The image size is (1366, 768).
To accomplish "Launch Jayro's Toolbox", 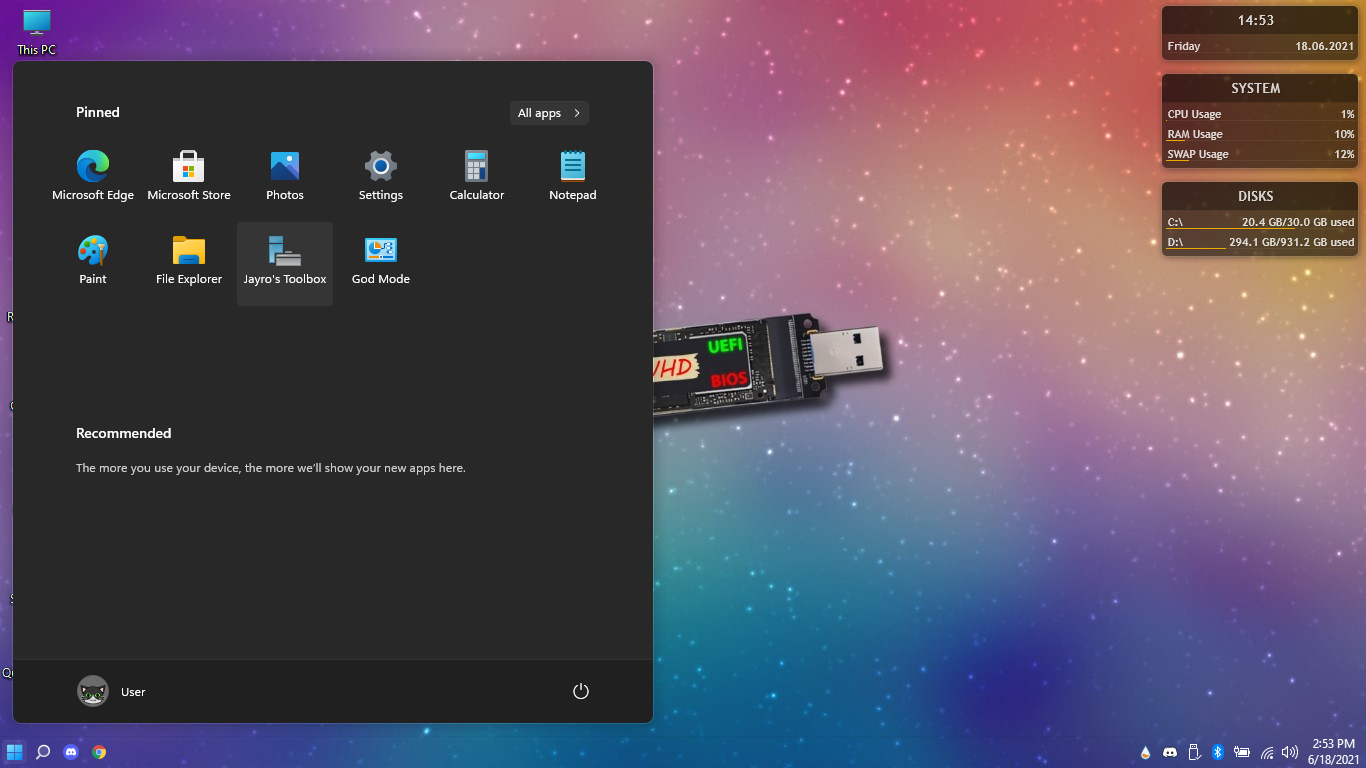I will tap(285, 263).
